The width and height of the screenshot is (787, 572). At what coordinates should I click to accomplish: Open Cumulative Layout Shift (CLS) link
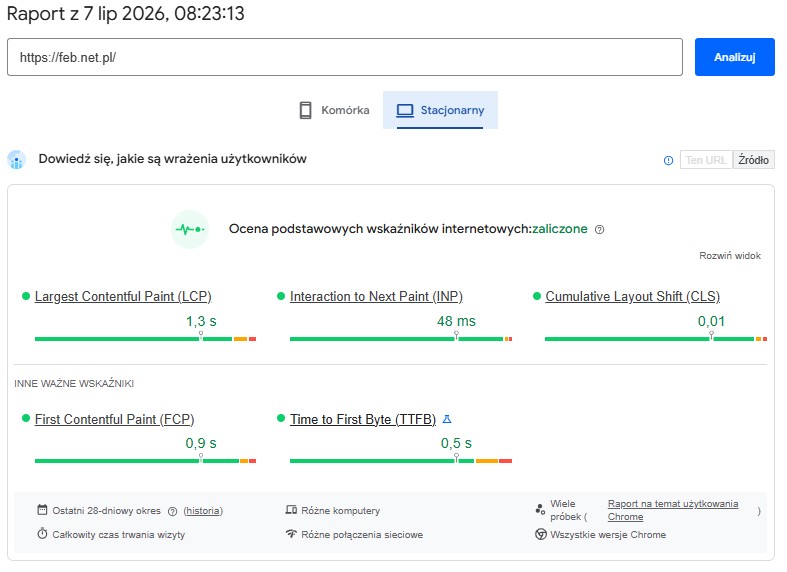(x=632, y=296)
